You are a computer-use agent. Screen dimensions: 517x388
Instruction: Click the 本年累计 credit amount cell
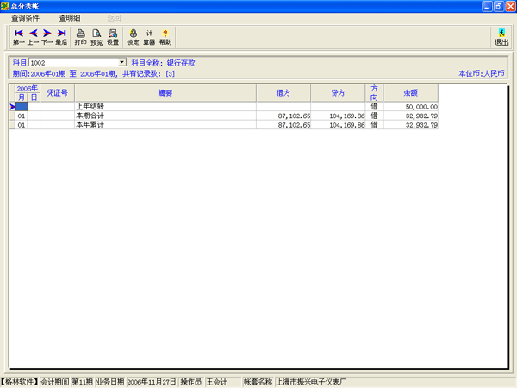(338, 125)
